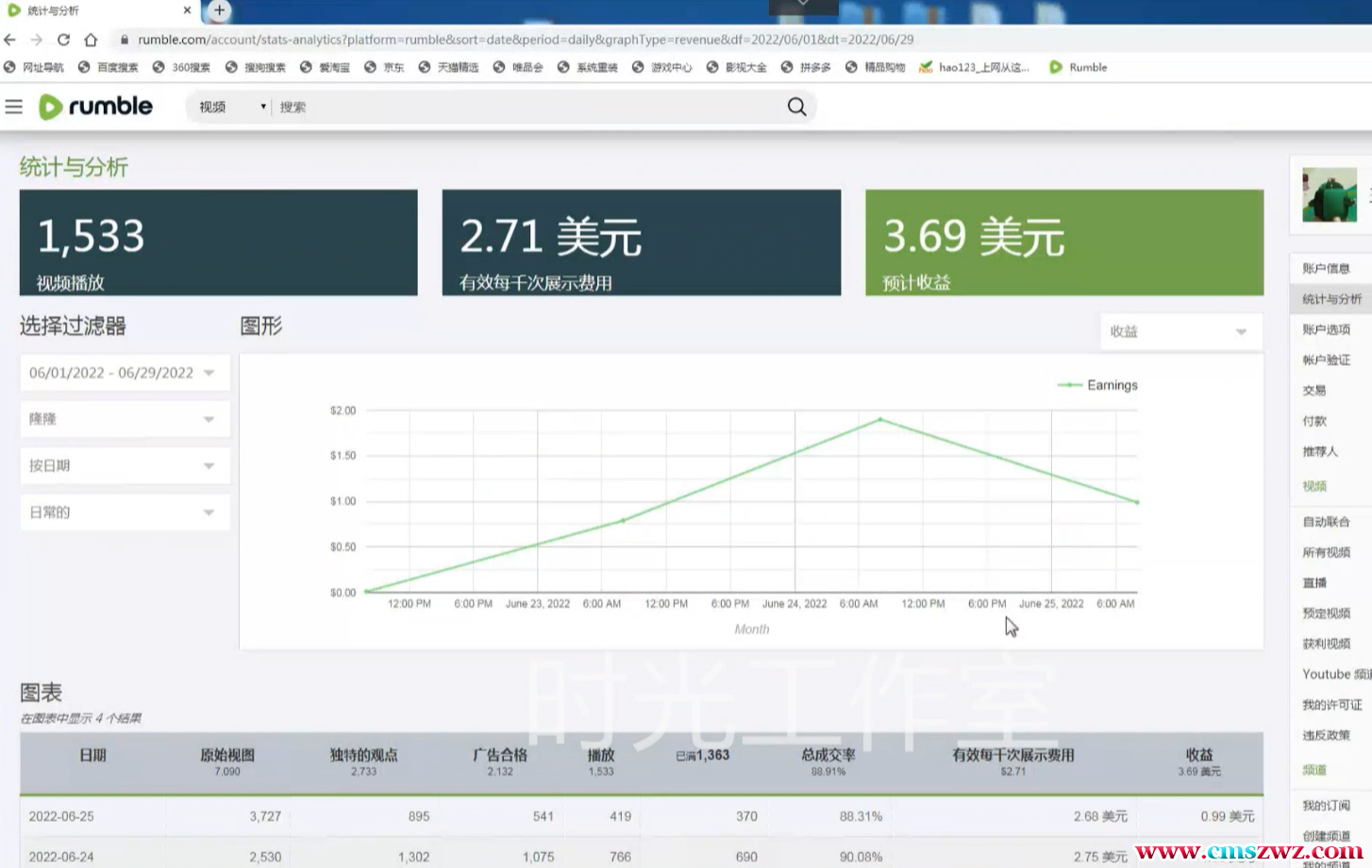Viewport: 1372px width, 868px height.
Task: Expand the 按日期 sort filter
Action: click(x=125, y=465)
